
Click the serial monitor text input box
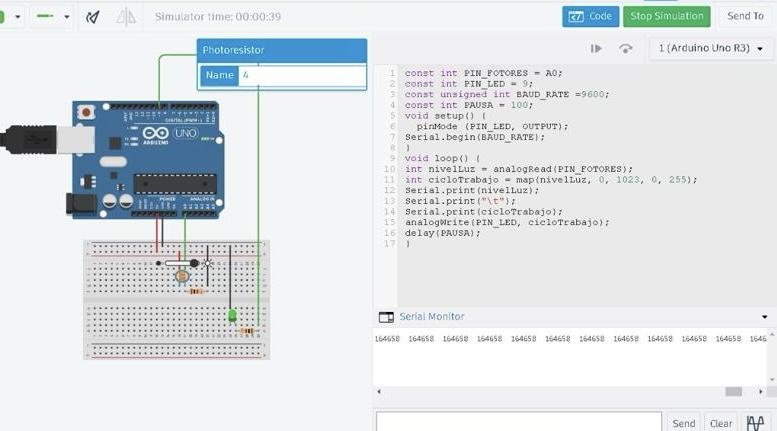point(518,422)
